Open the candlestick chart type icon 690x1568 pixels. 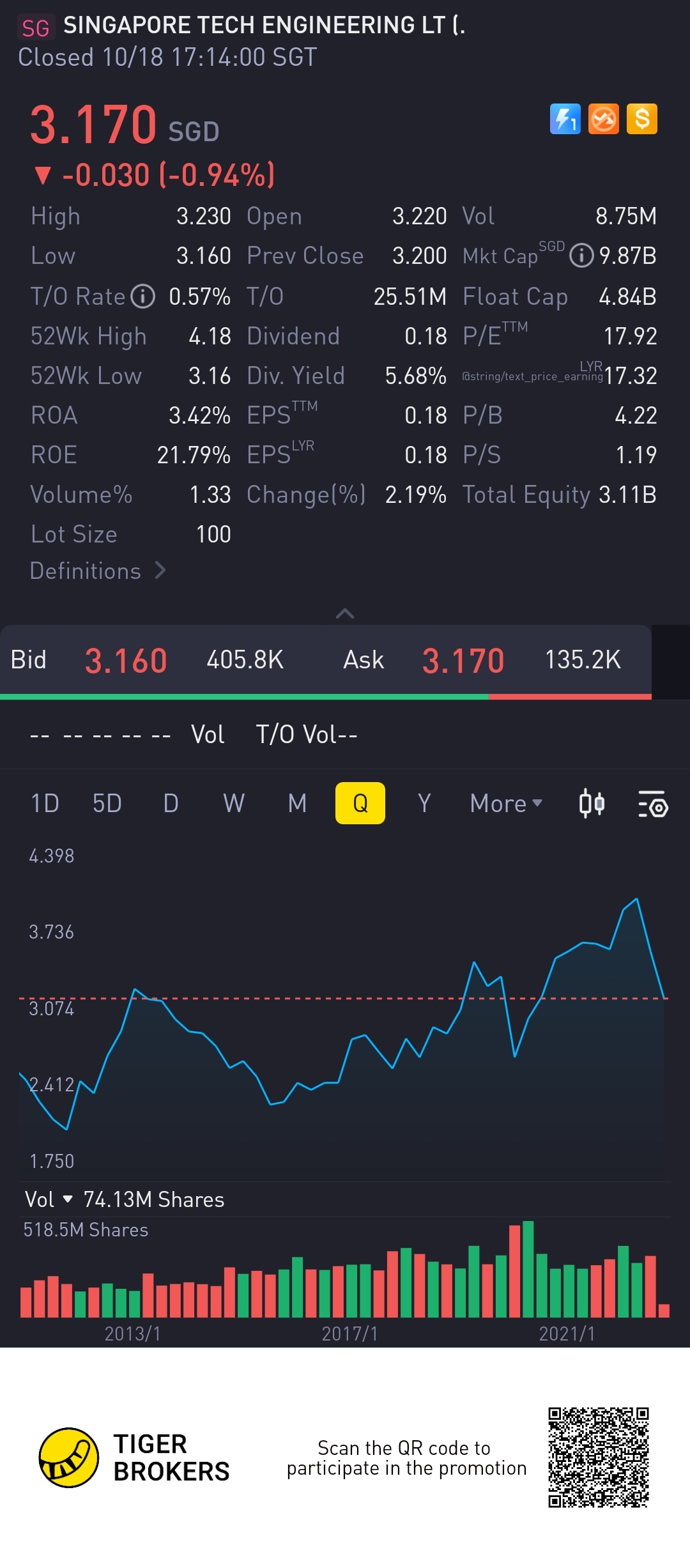click(x=592, y=803)
